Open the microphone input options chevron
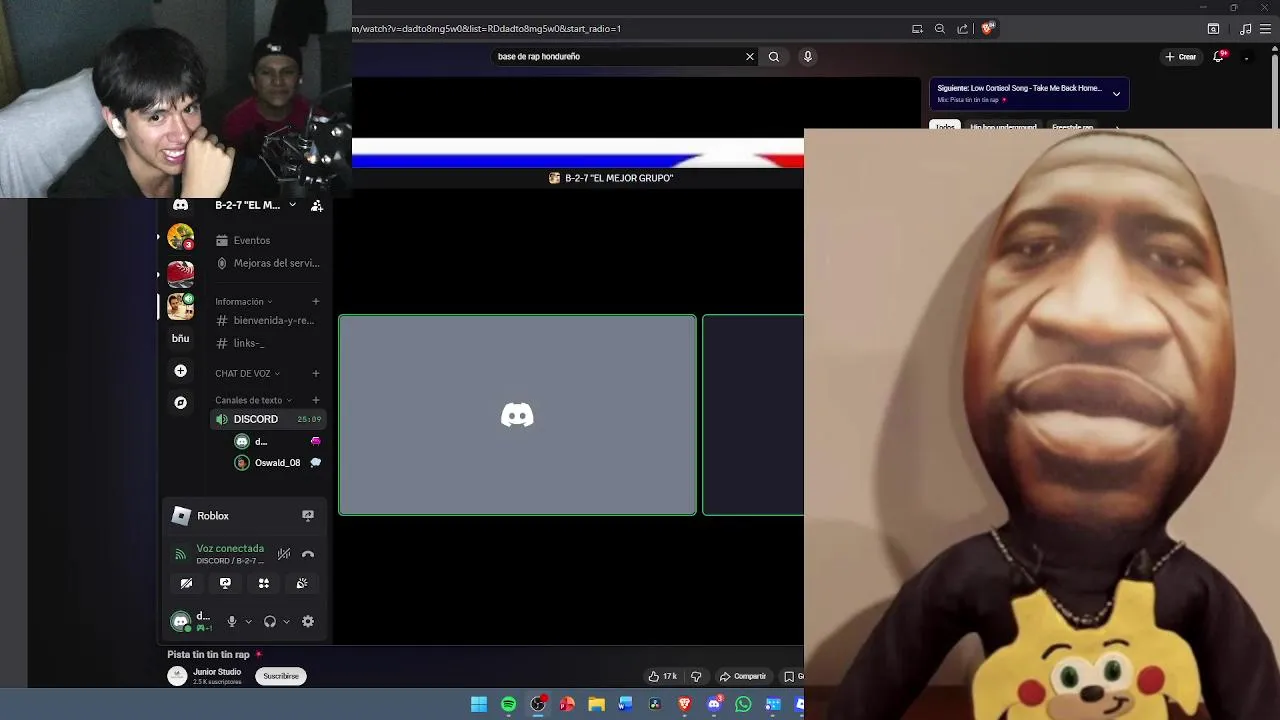This screenshot has height=720, width=1280. pos(249,622)
